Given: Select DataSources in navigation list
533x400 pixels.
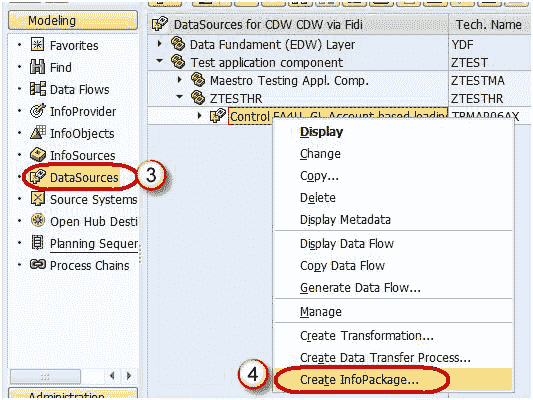Looking at the screenshot, I should [84, 177].
